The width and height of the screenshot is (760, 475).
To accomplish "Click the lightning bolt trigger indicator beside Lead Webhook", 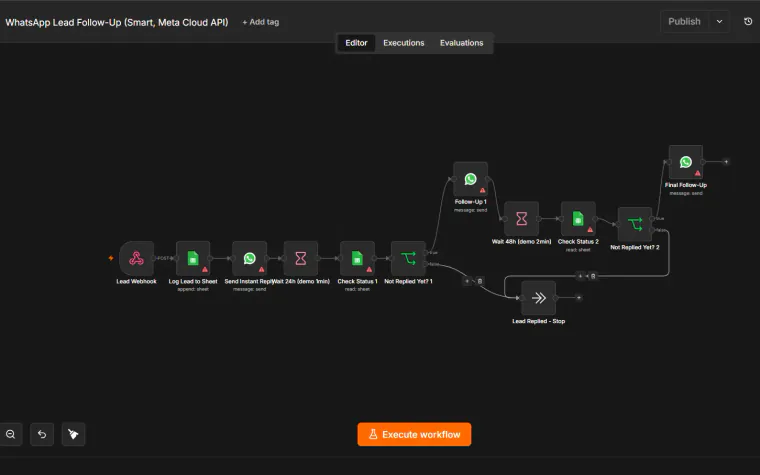I will (111, 258).
